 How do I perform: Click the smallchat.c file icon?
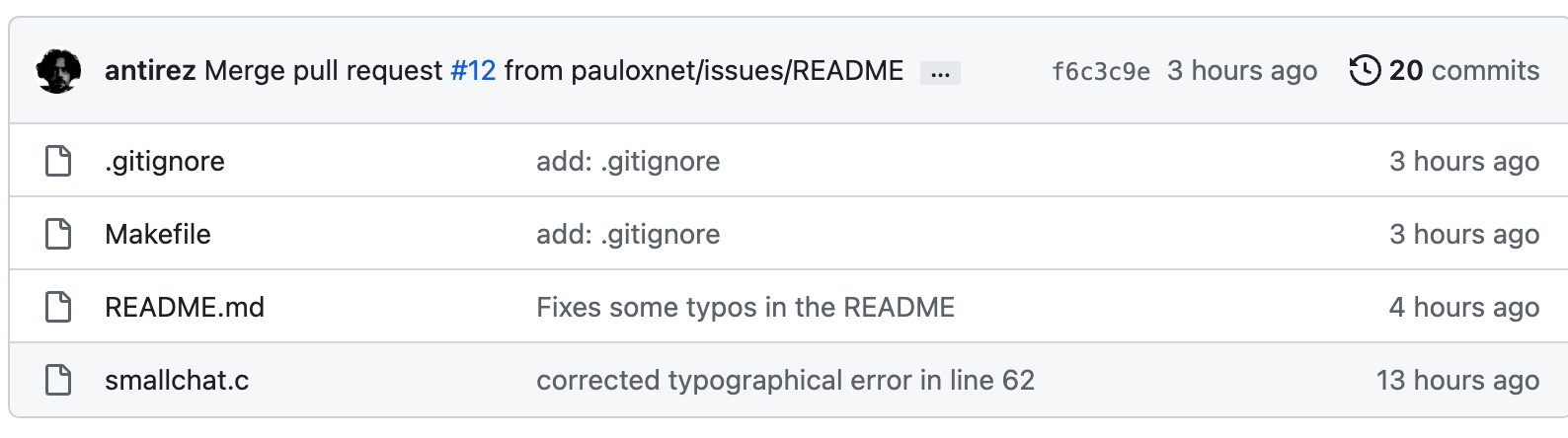[59, 380]
